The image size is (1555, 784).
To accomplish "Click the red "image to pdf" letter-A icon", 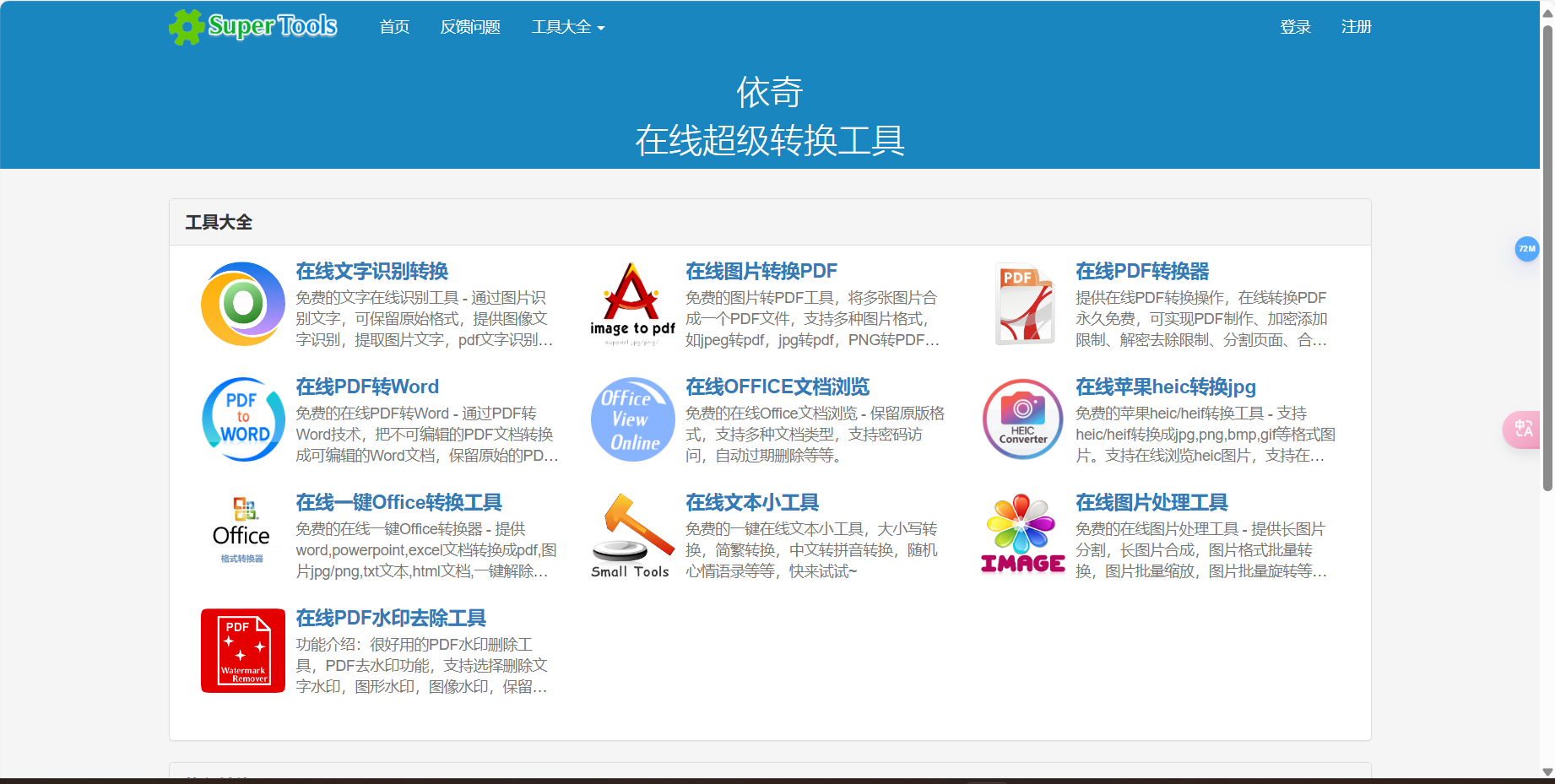I will tap(631, 304).
